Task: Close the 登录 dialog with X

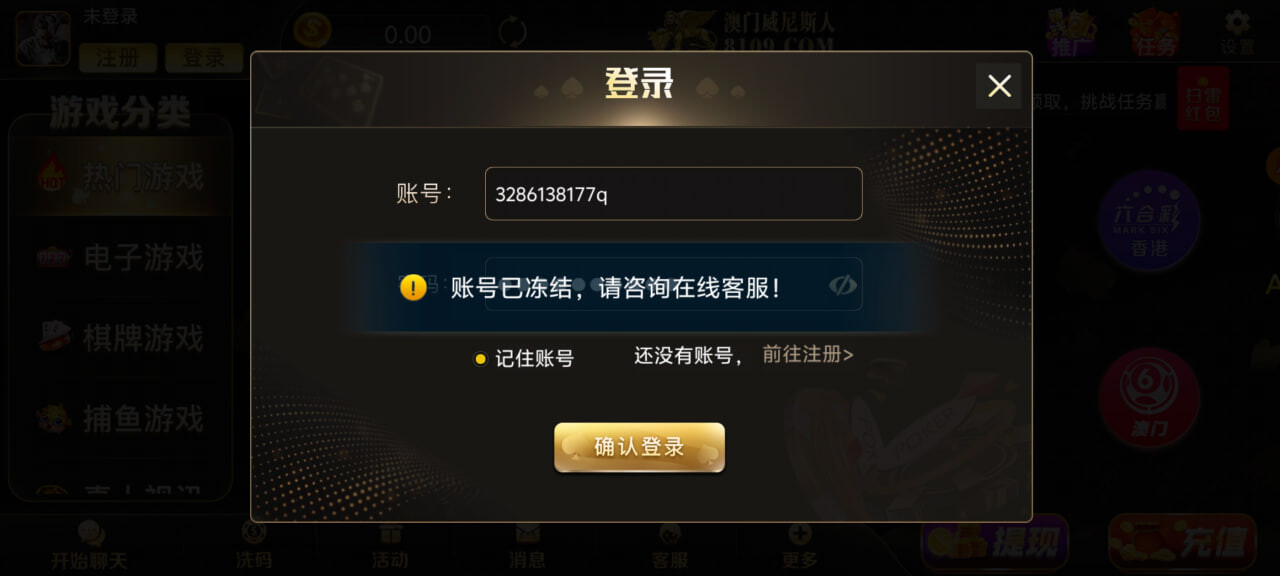Action: tap(999, 86)
